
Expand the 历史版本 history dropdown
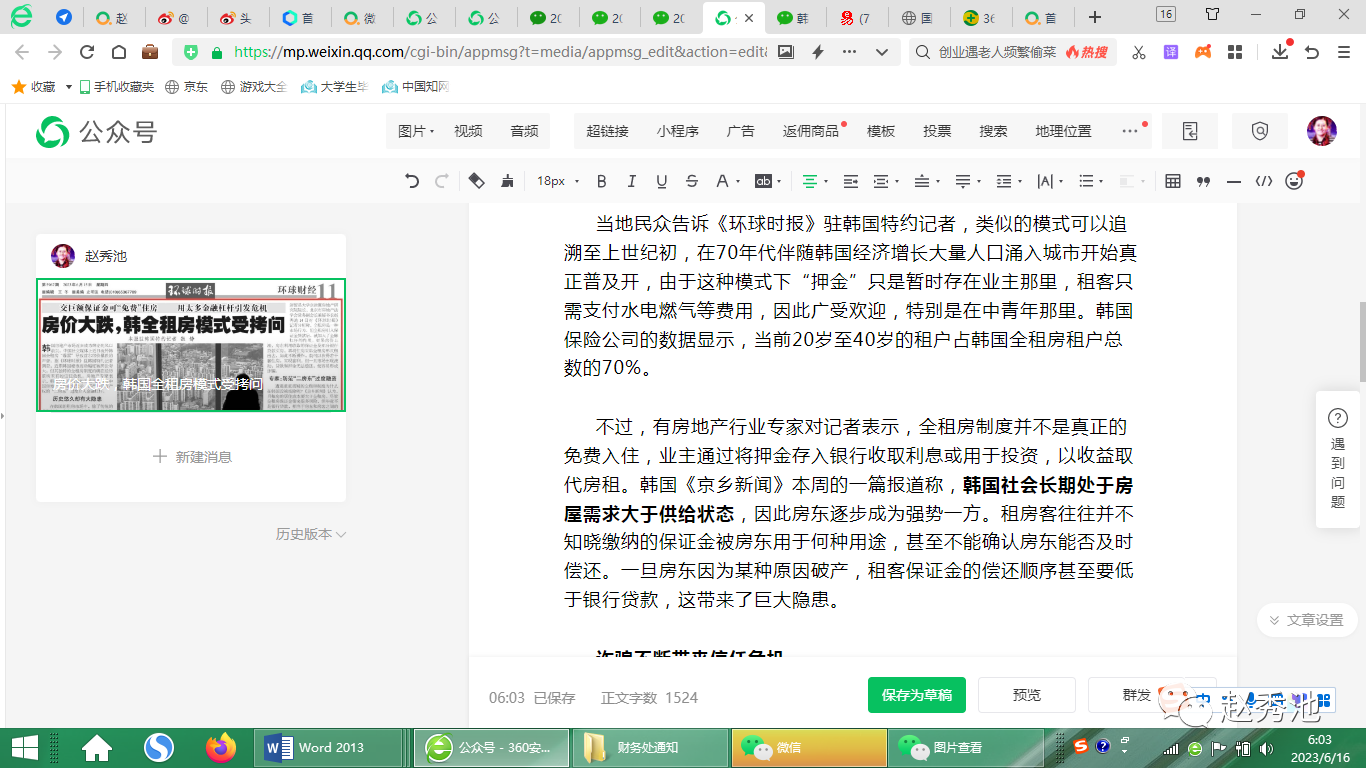(310, 534)
